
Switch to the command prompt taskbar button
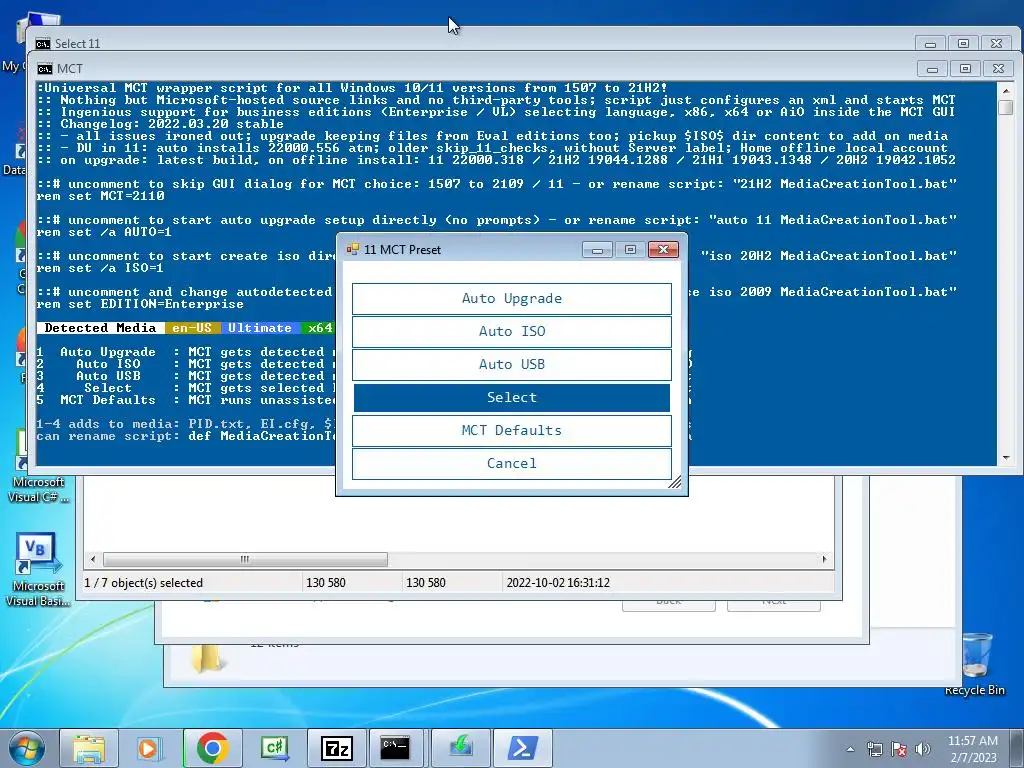tap(396, 748)
